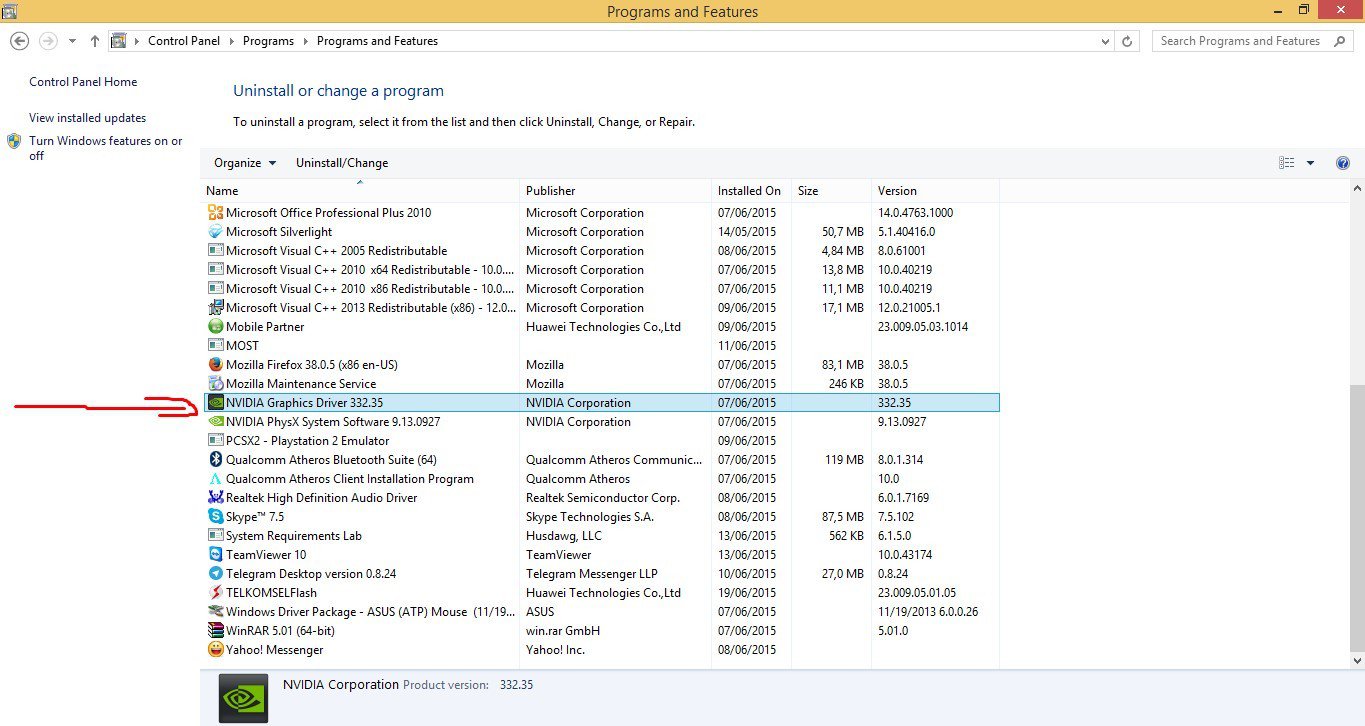Click the vertical scrollbar thumb
This screenshot has width=1365, height=726.
[1357, 517]
